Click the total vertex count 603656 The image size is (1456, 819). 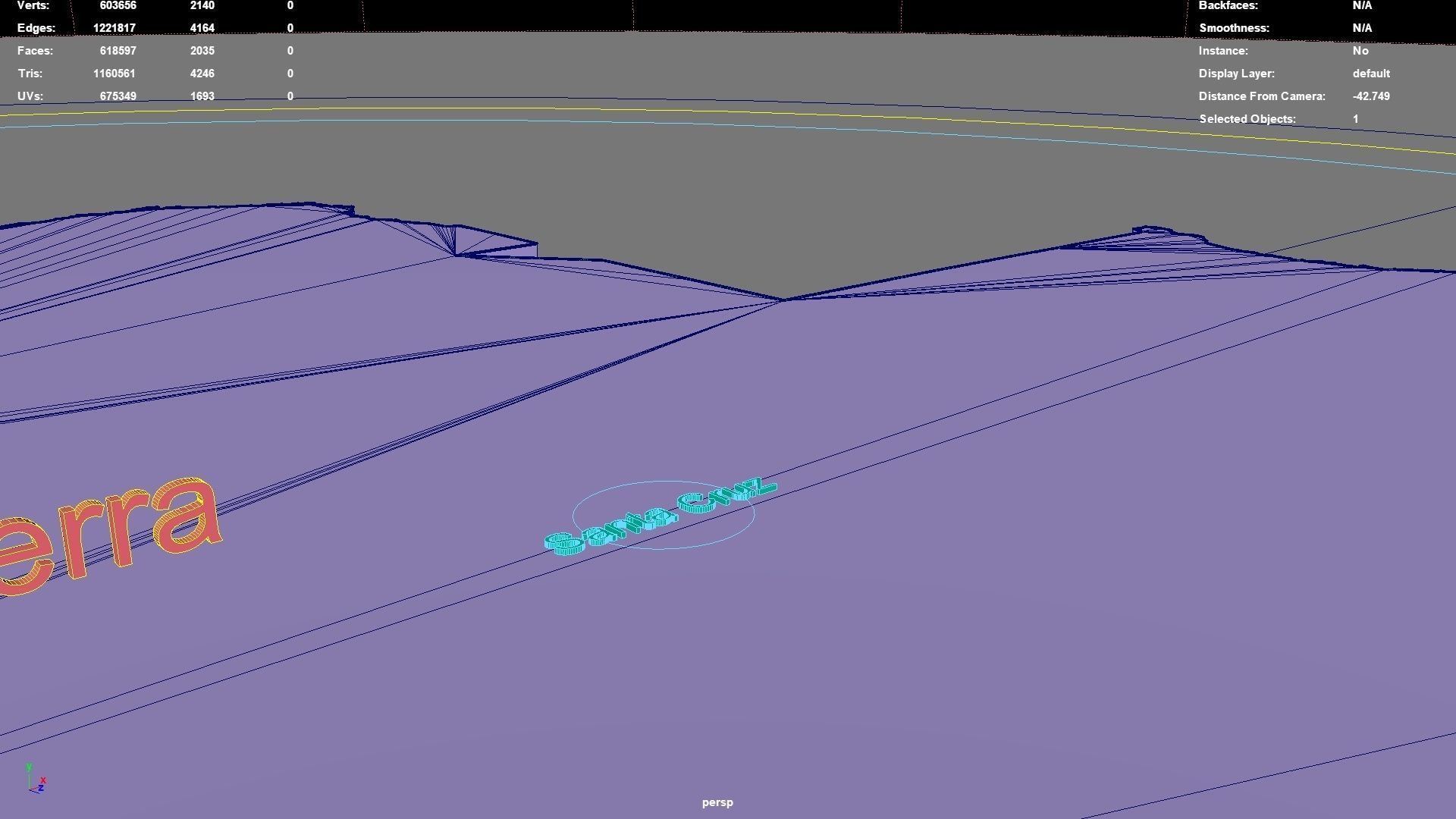click(118, 5)
